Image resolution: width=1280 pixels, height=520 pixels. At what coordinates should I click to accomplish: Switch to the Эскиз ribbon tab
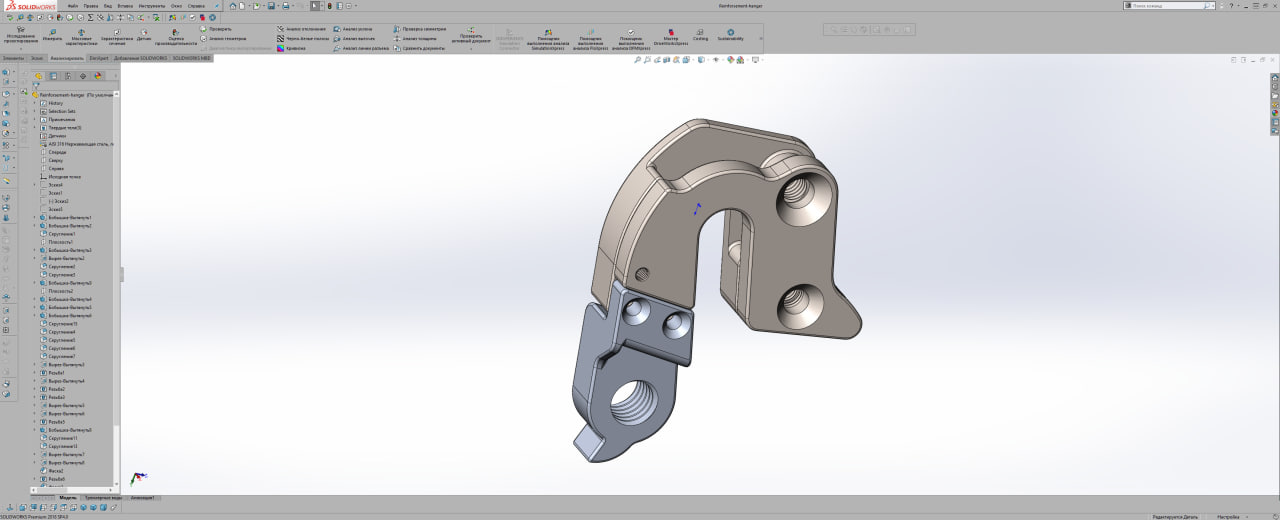(x=37, y=59)
